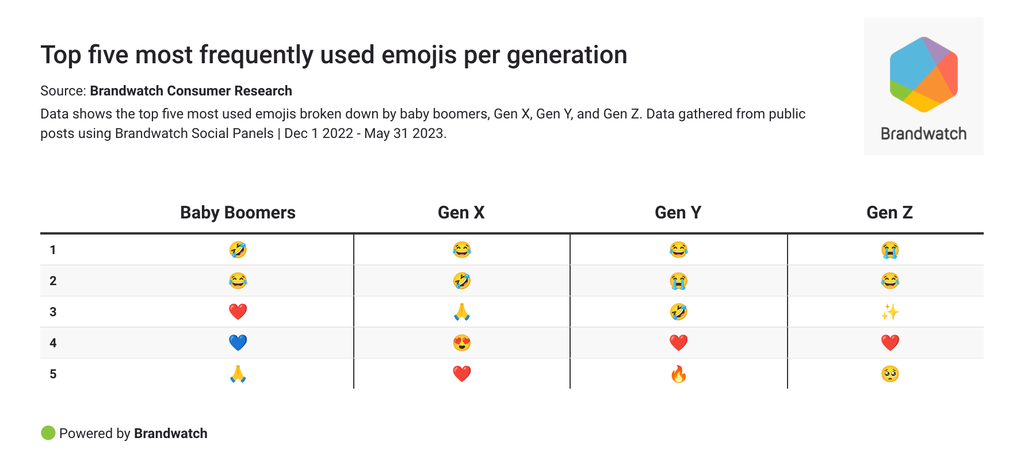The image size is (1024, 476).
Task: Select the Gen Y column header
Action: [x=678, y=212]
